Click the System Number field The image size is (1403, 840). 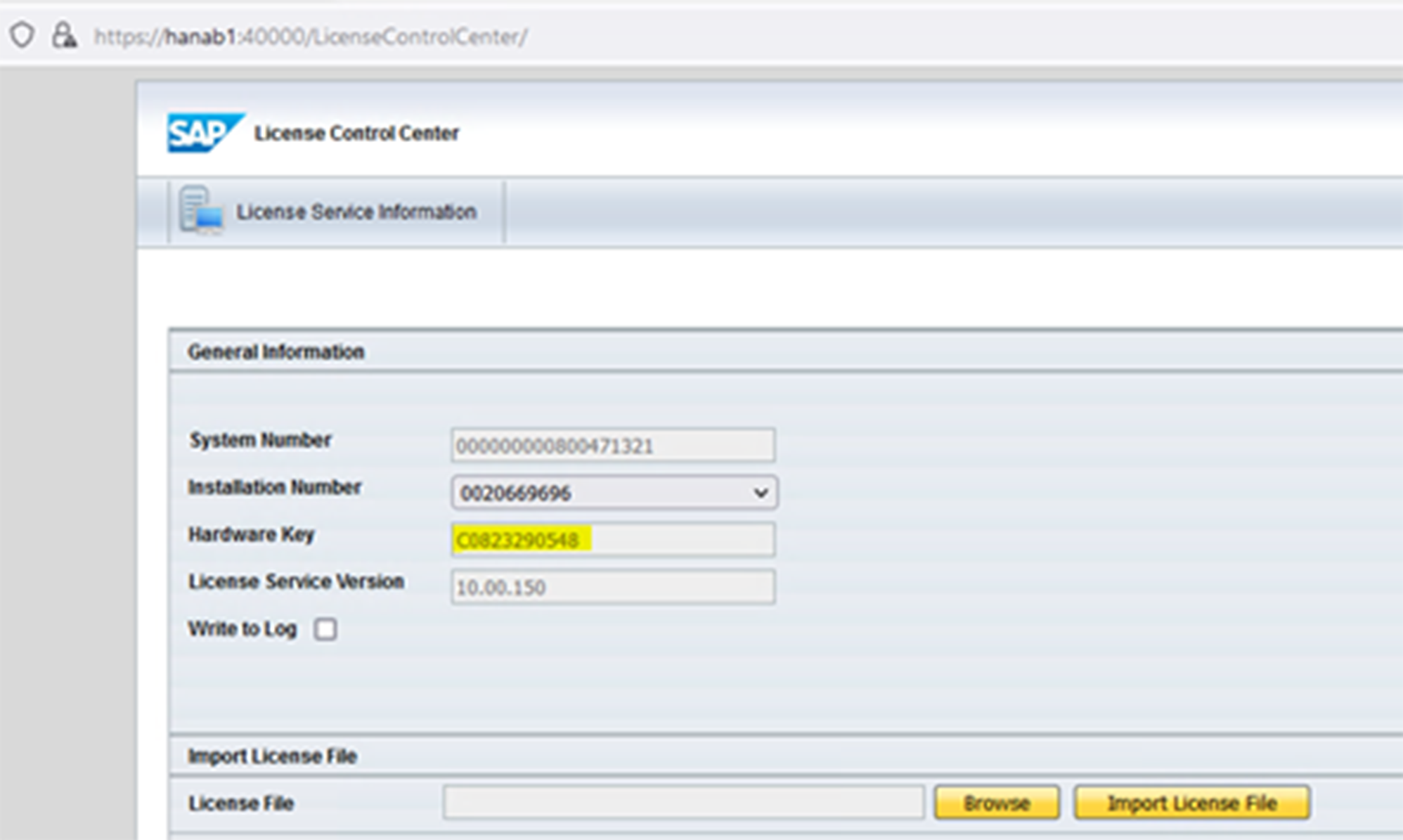pos(613,444)
